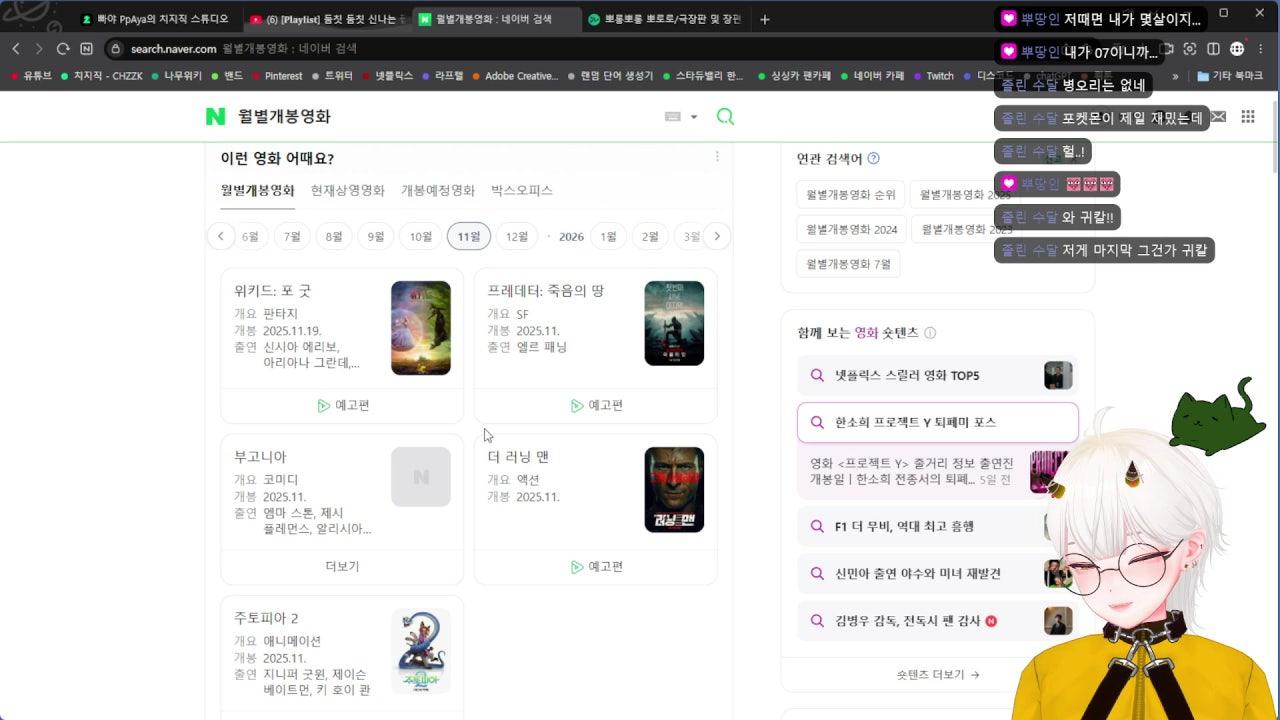Open the 나무위키 bookmark
Viewport: 1280px width, 720px height.
[175, 75]
